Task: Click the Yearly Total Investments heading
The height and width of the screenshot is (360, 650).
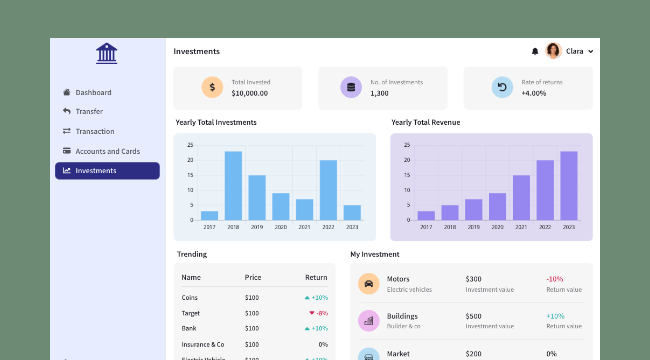Action: pos(216,122)
